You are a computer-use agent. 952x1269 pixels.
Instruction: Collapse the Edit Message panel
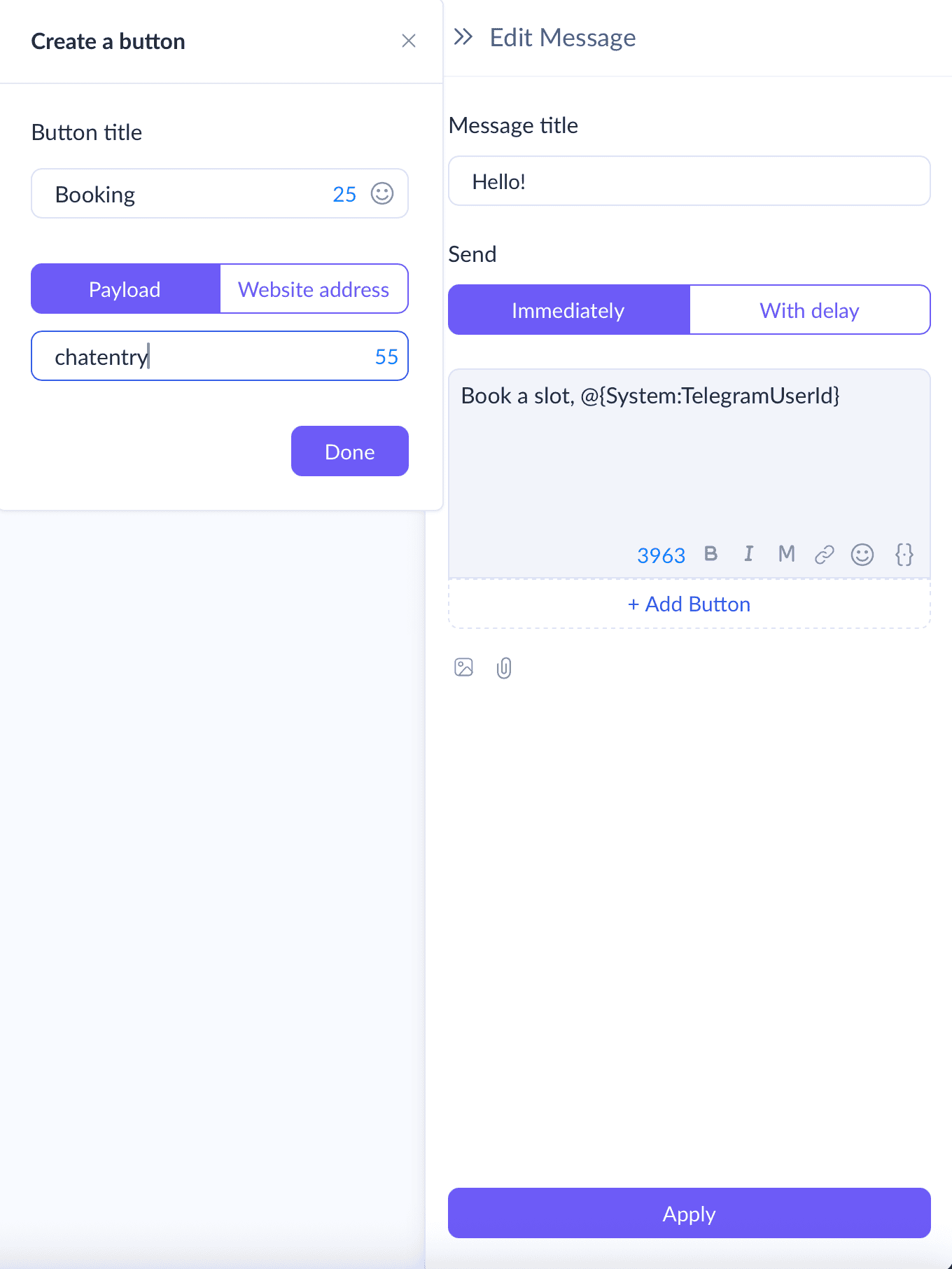[463, 36]
